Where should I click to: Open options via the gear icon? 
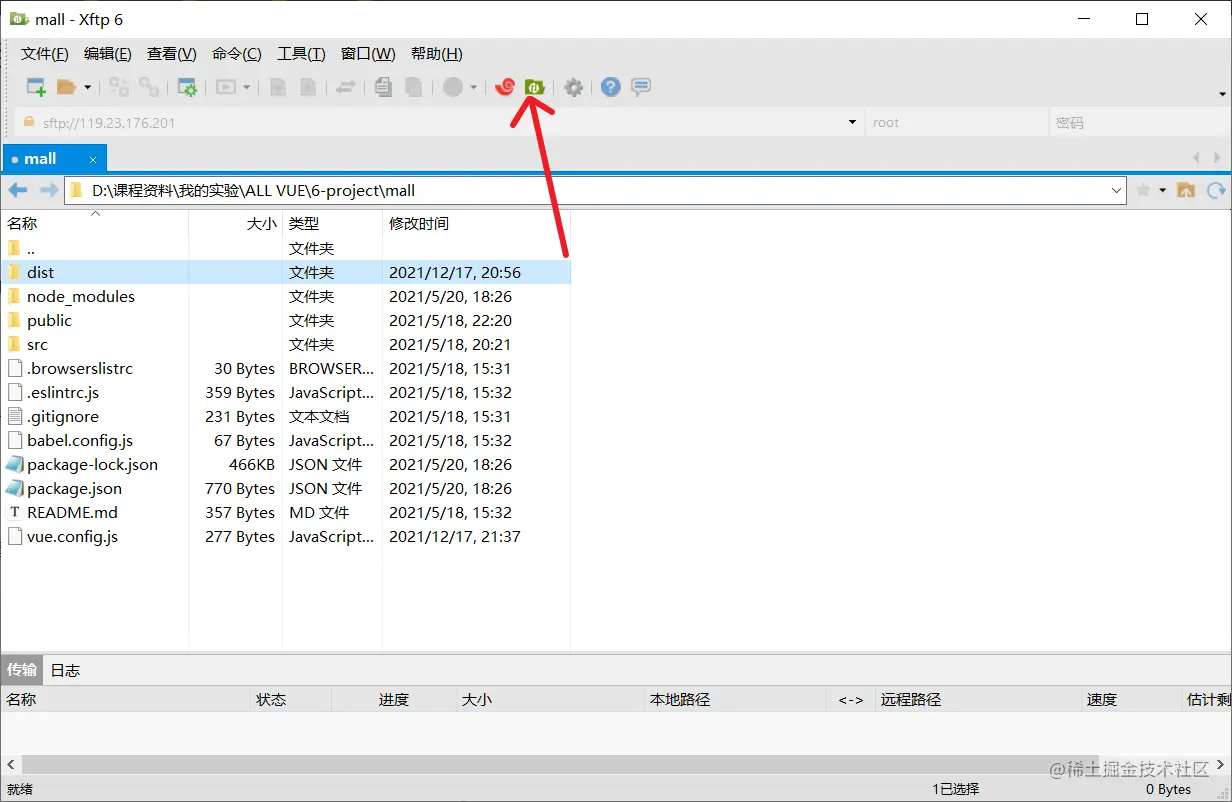point(573,87)
